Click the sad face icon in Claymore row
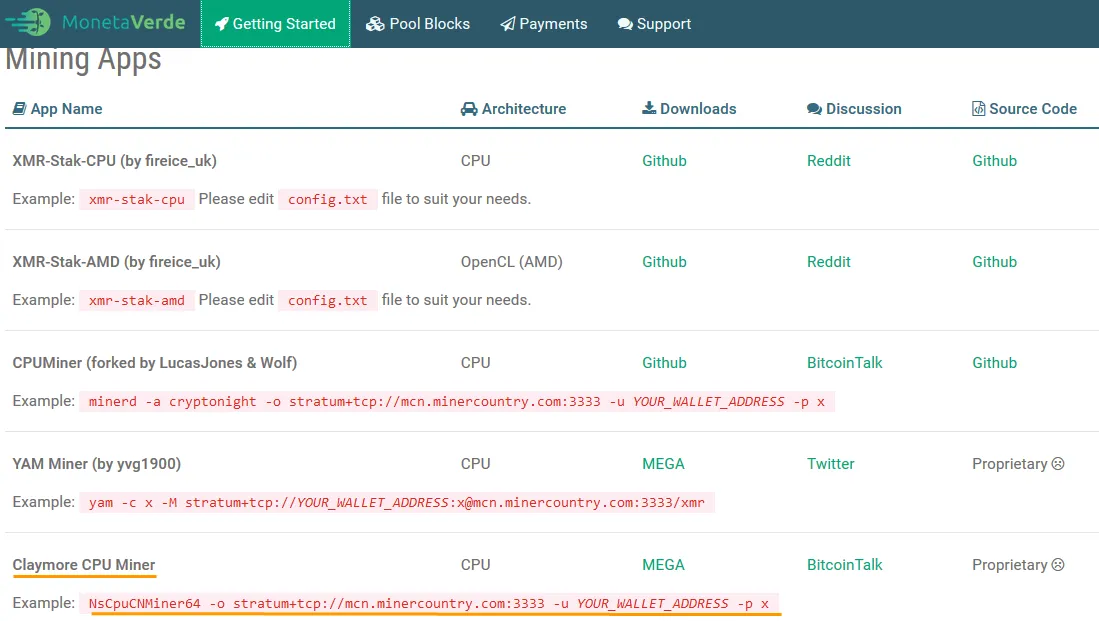The height and width of the screenshot is (621, 1099). click(x=1058, y=564)
